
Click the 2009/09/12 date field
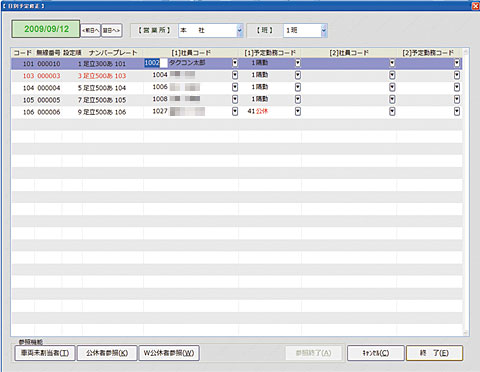pyautogui.click(x=46, y=29)
